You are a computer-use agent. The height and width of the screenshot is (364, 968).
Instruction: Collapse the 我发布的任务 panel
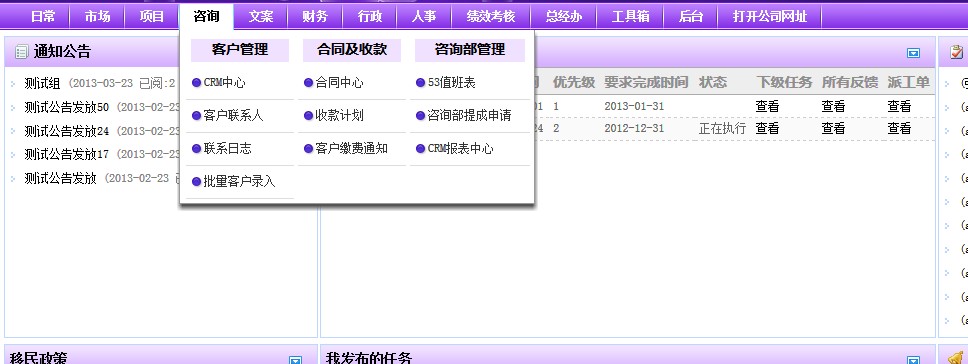click(914, 361)
